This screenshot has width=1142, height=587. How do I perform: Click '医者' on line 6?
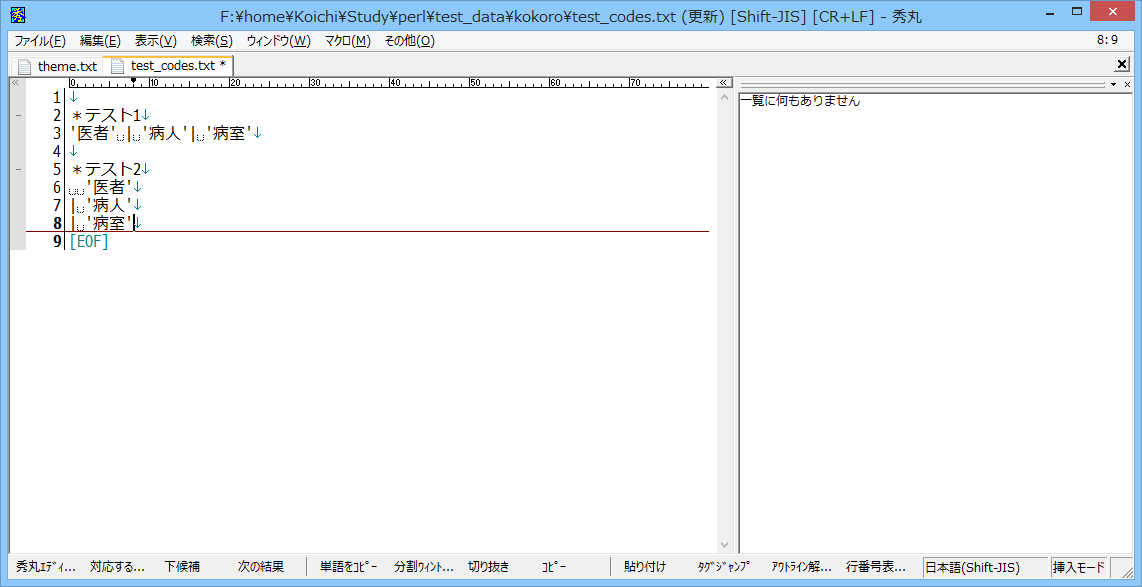109,187
